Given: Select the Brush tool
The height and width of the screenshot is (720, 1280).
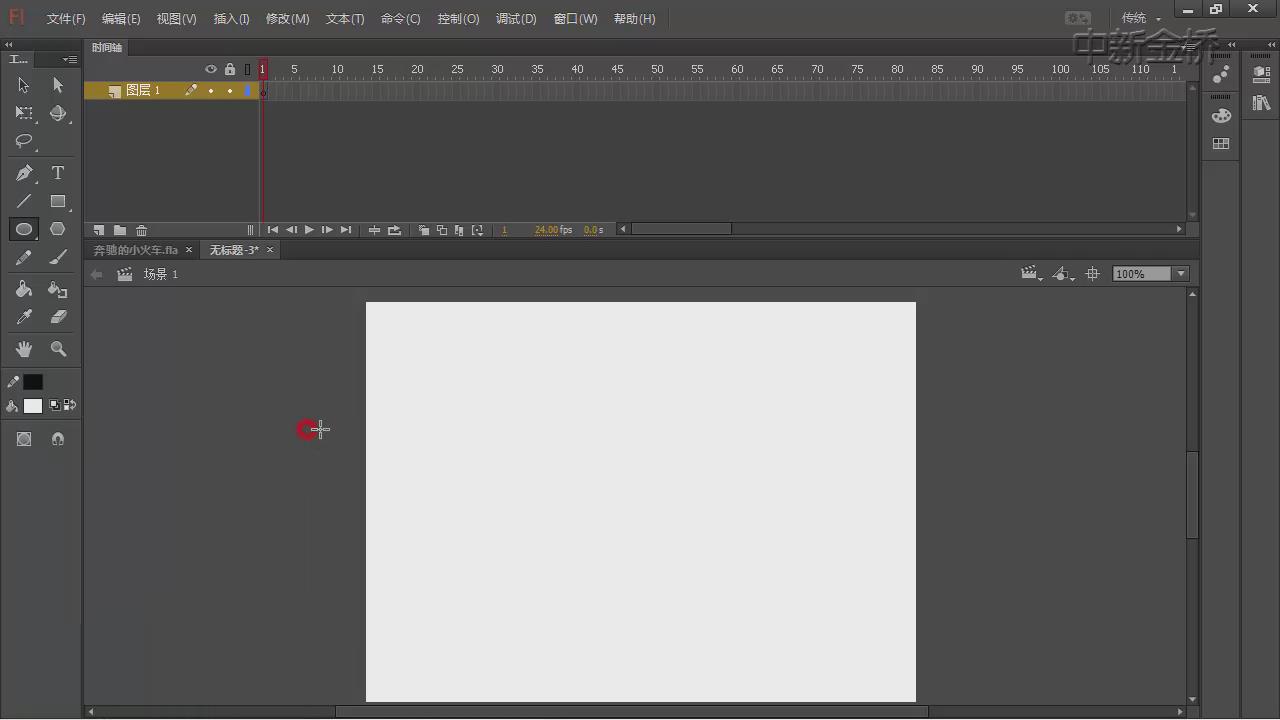Looking at the screenshot, I should coord(58,257).
